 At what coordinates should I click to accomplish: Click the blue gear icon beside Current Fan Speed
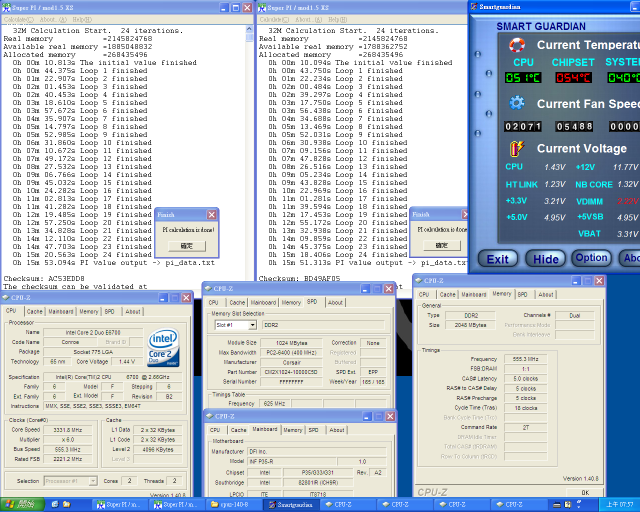tap(517, 103)
